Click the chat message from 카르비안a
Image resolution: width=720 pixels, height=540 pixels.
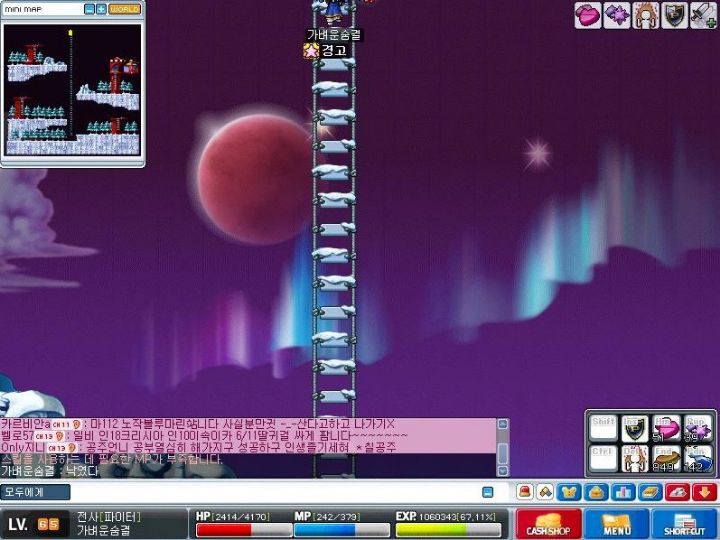[x=198, y=424]
